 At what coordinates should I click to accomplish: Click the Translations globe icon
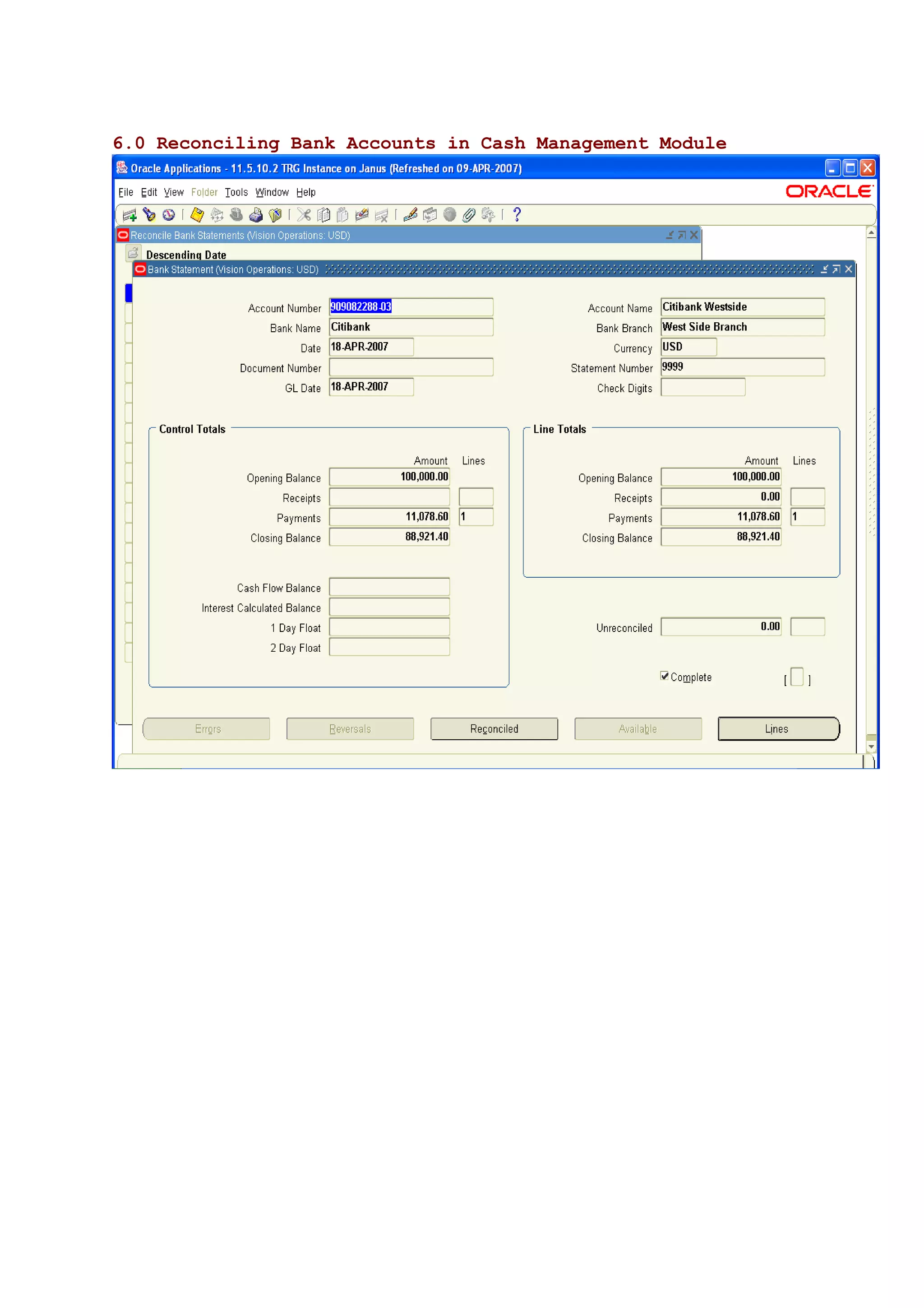pyautogui.click(x=450, y=215)
